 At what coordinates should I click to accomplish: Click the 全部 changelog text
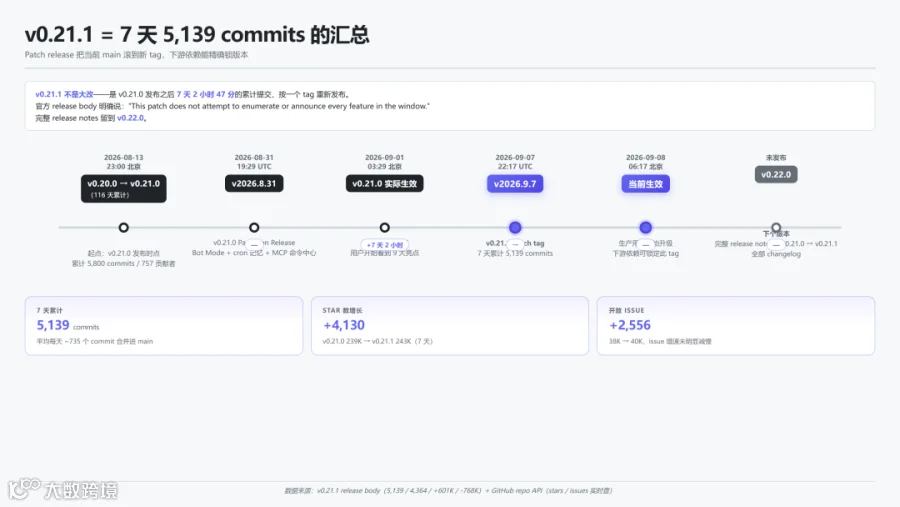tap(776, 254)
